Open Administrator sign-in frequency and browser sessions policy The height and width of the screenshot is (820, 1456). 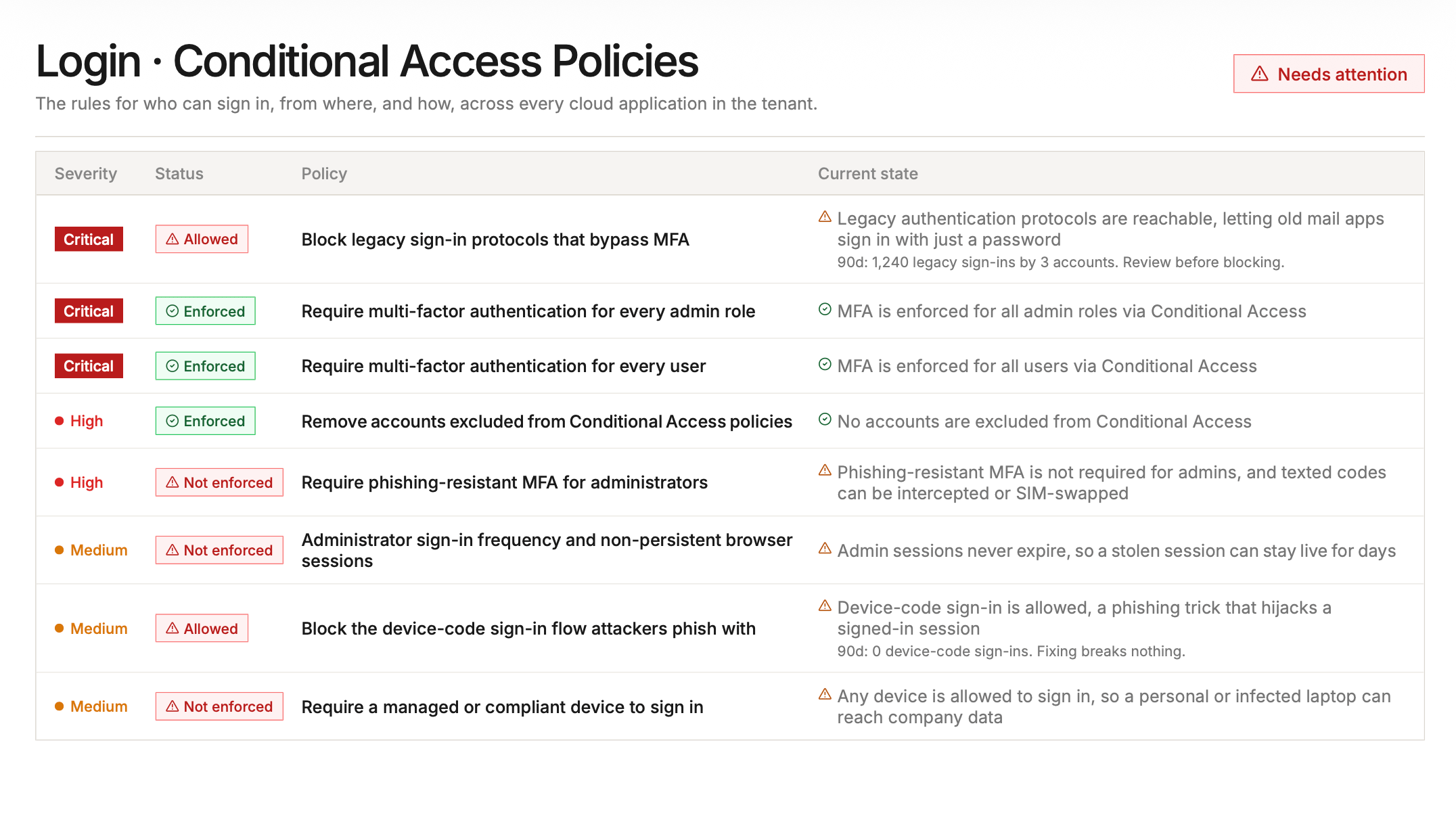click(547, 550)
